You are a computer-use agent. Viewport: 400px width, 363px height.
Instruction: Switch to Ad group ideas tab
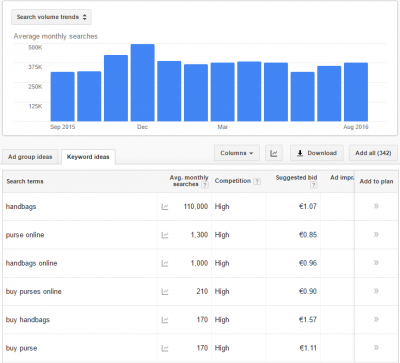tap(30, 157)
